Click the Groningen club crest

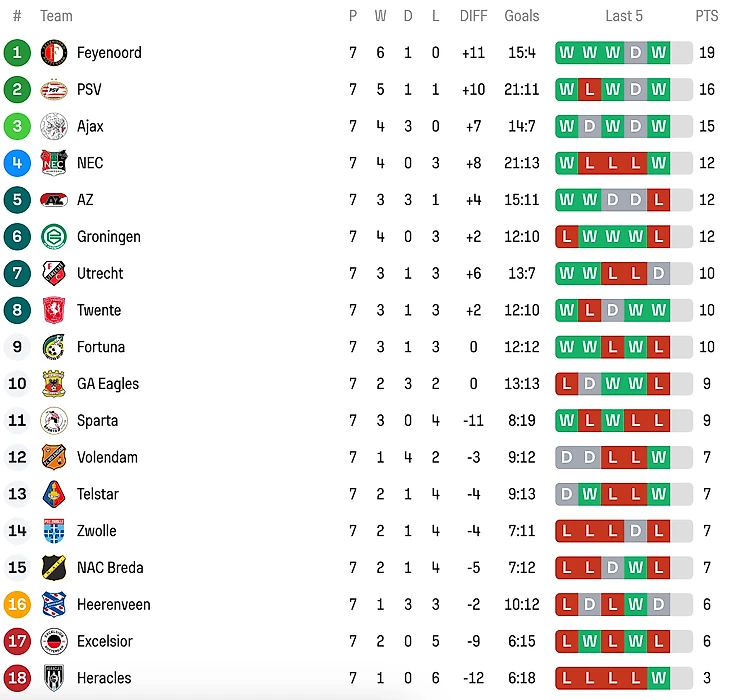(54, 237)
